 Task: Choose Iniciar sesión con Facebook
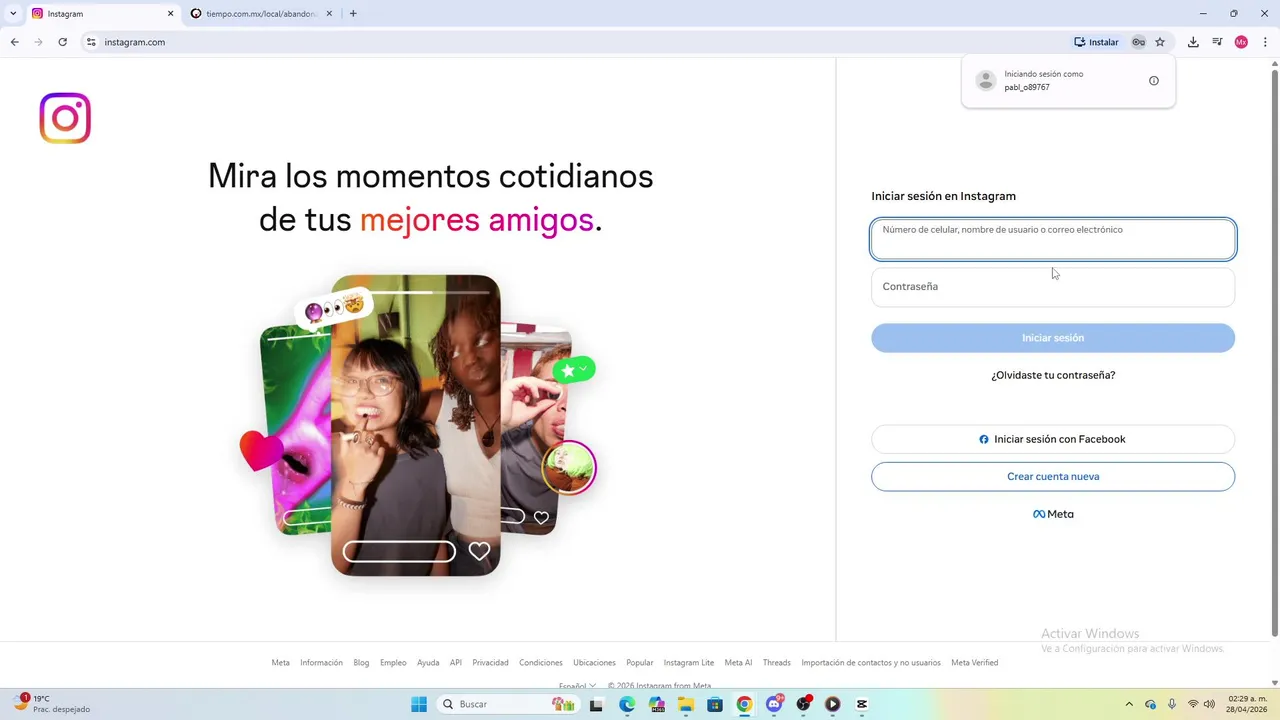tap(1053, 439)
